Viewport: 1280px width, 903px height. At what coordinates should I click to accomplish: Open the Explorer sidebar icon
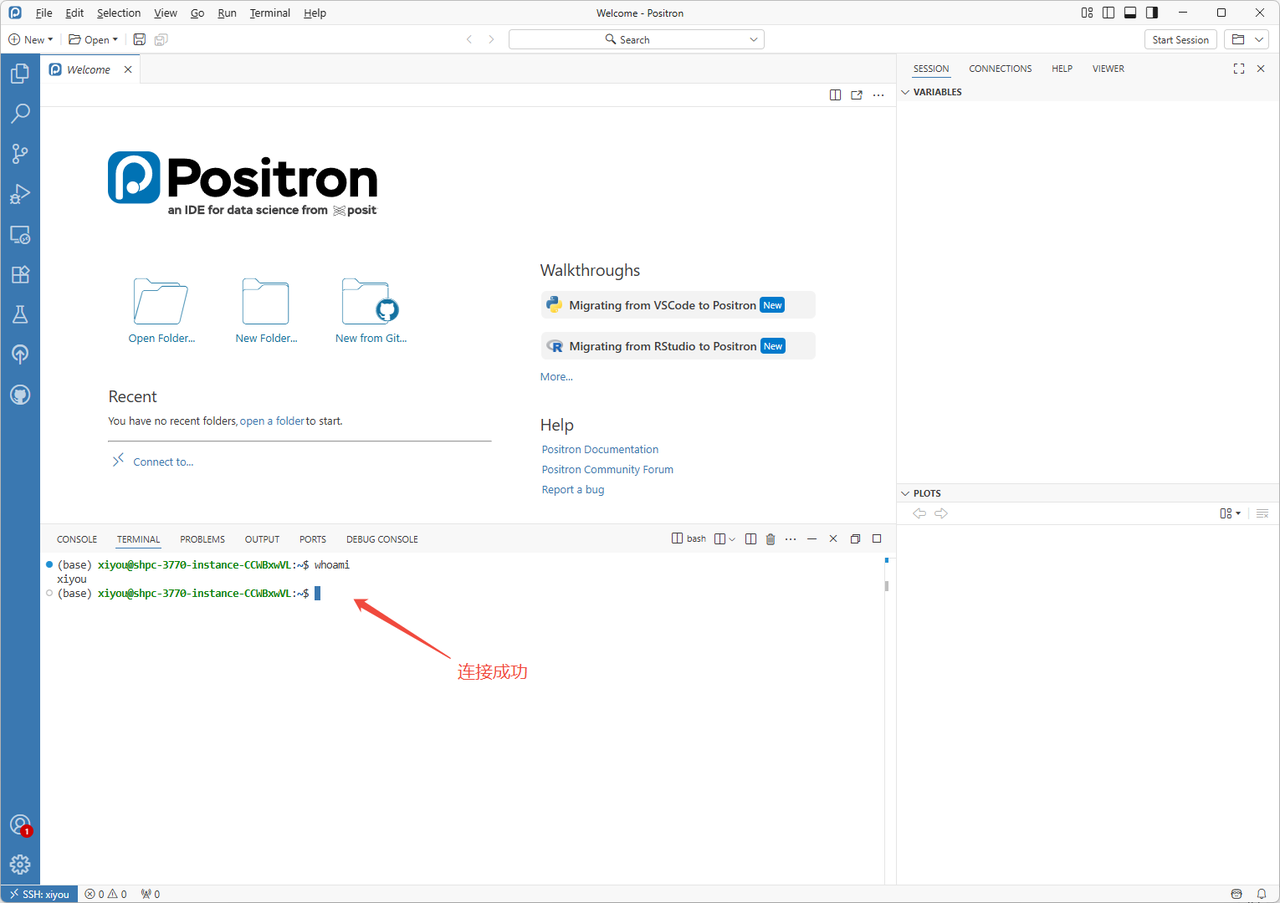pos(20,73)
